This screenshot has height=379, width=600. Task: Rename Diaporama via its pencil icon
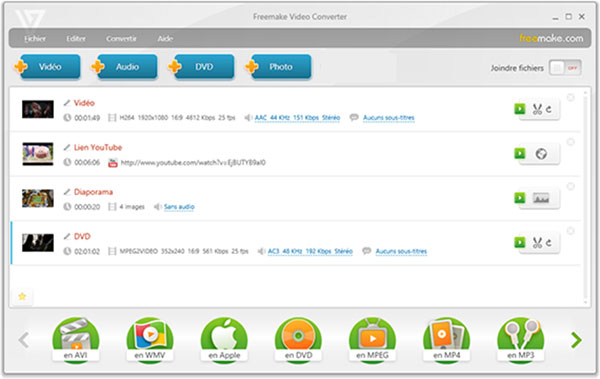click(x=67, y=192)
